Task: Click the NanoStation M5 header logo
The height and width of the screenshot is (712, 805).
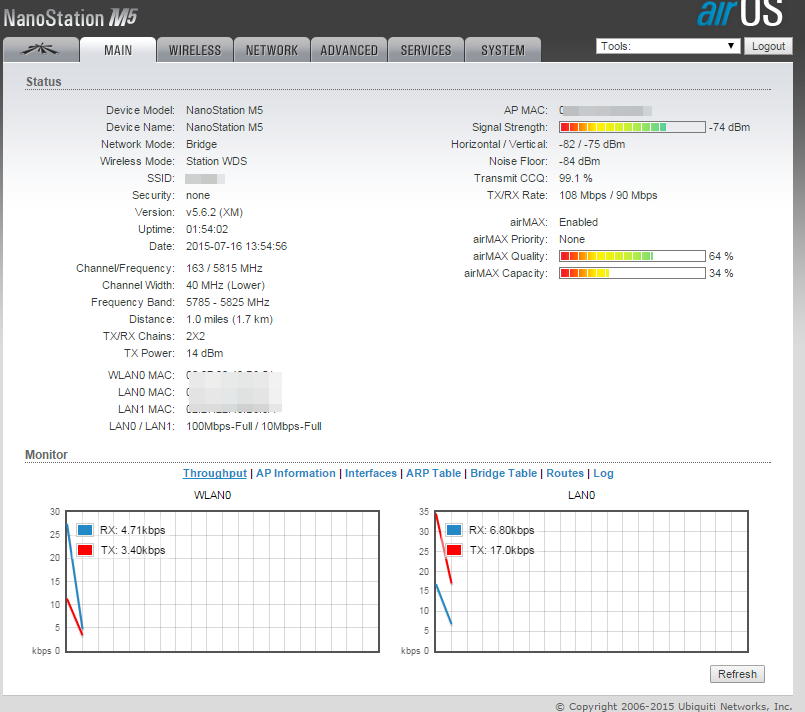Action: 70,18
